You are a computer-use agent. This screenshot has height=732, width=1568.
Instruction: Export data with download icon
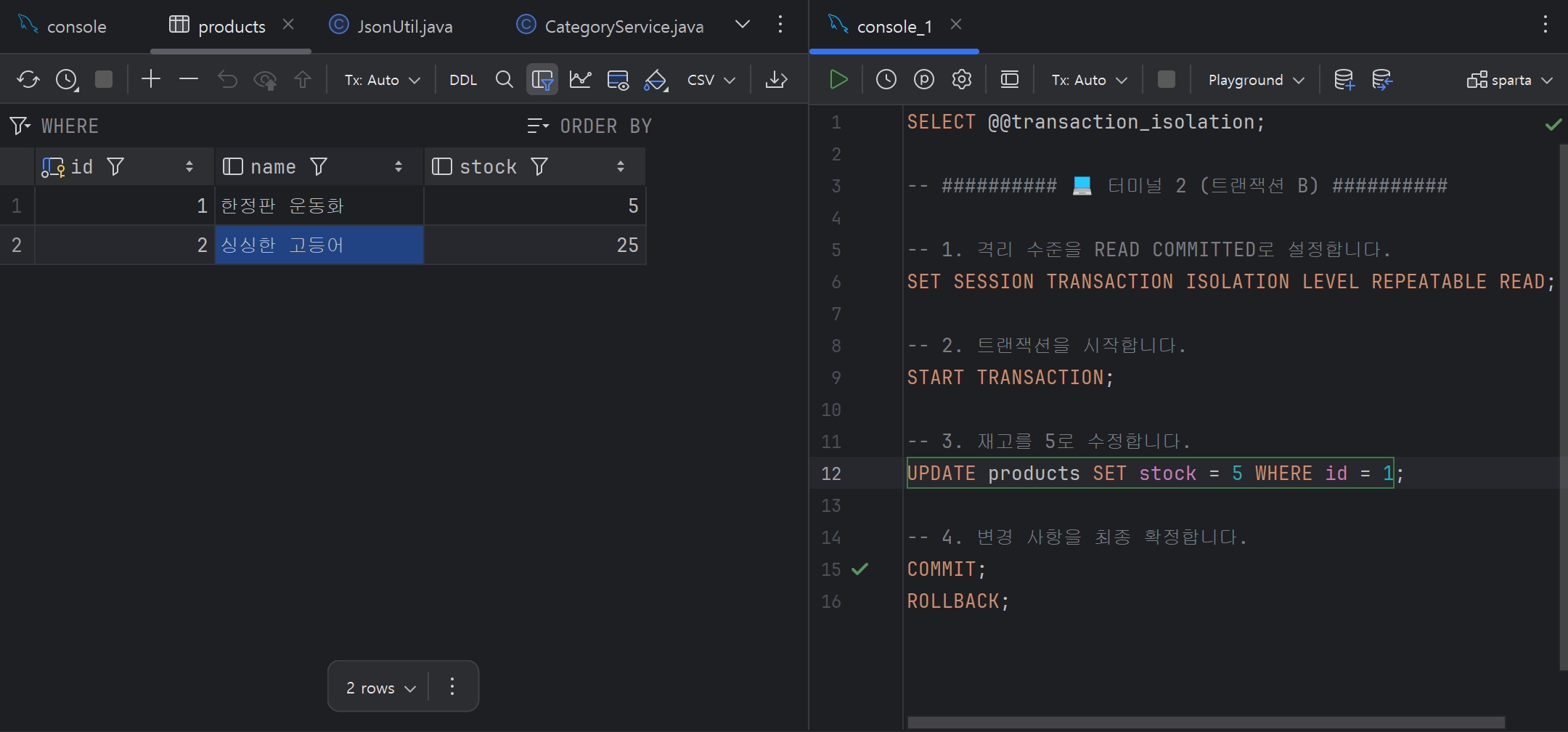click(x=776, y=79)
